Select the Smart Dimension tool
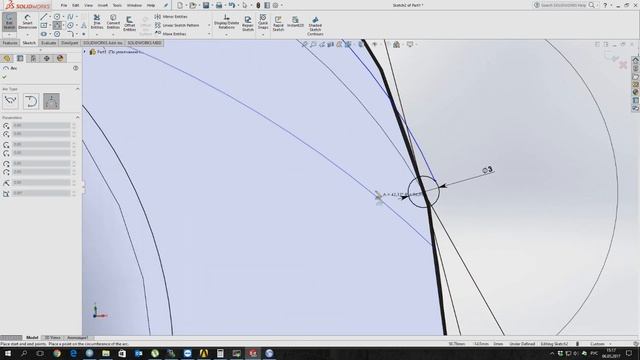 pyautogui.click(x=27, y=22)
